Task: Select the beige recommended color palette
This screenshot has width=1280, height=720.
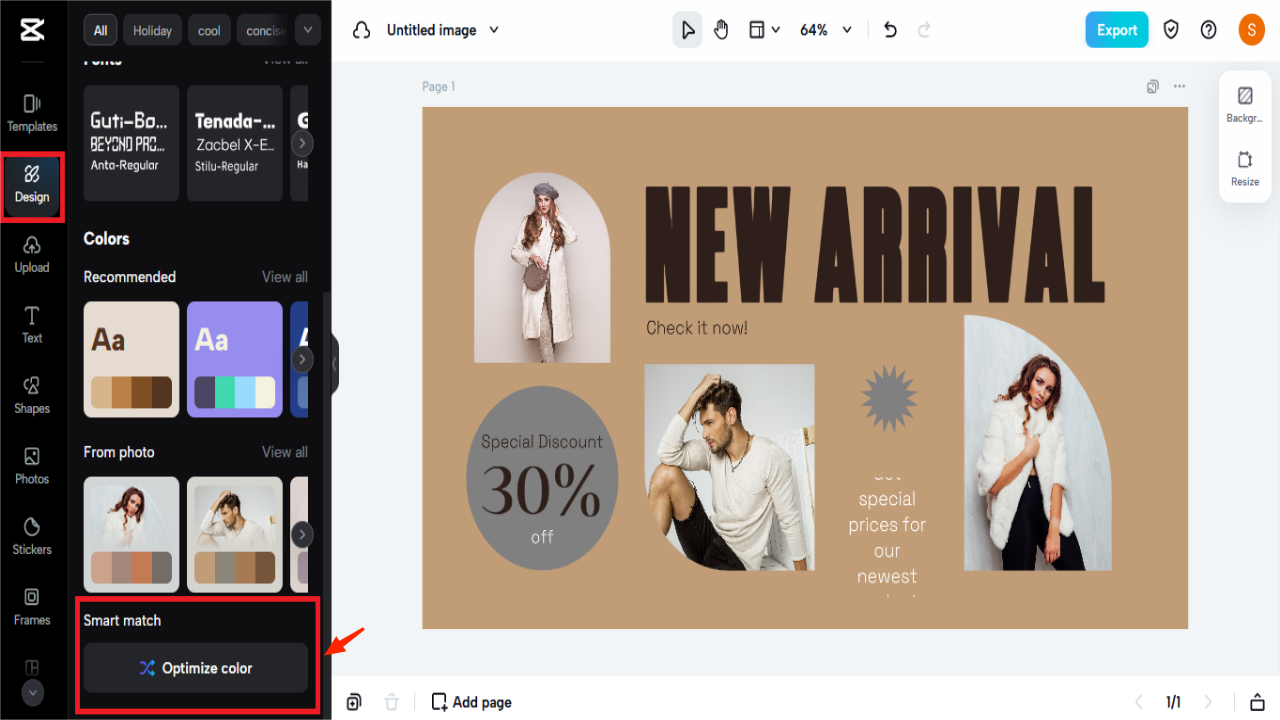Action: (x=131, y=359)
